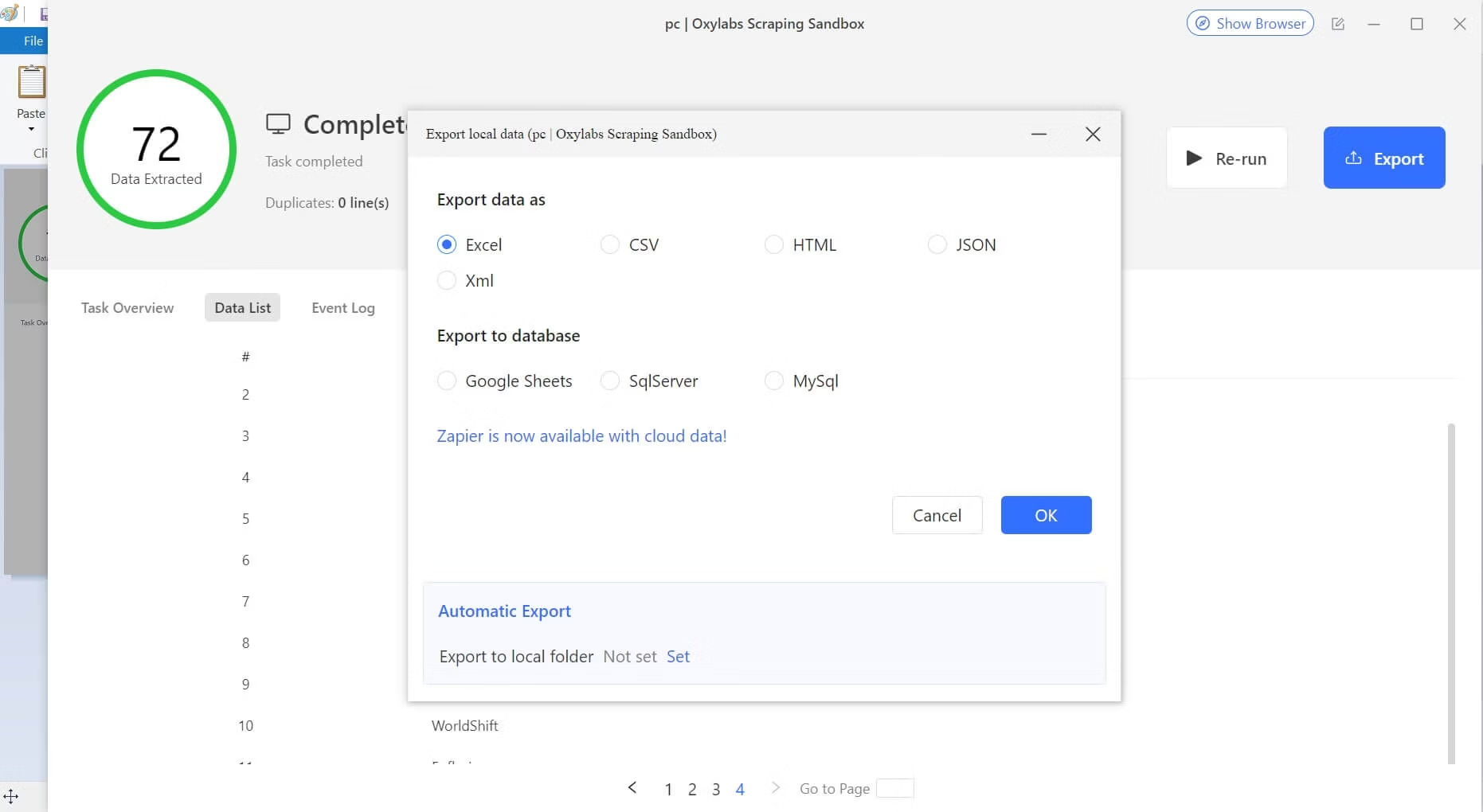Click the blue Export button

coord(1383,158)
